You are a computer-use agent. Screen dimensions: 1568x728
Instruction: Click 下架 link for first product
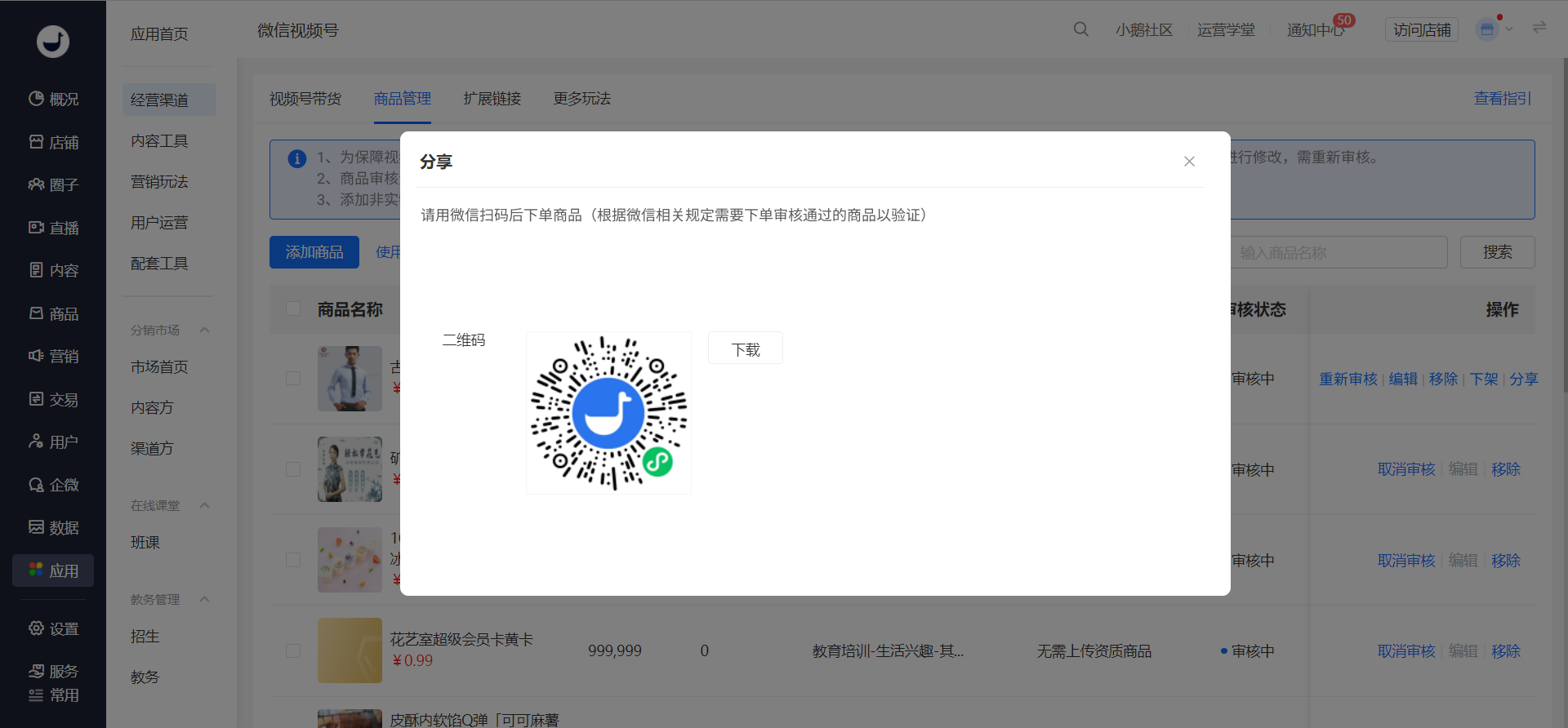click(1484, 379)
